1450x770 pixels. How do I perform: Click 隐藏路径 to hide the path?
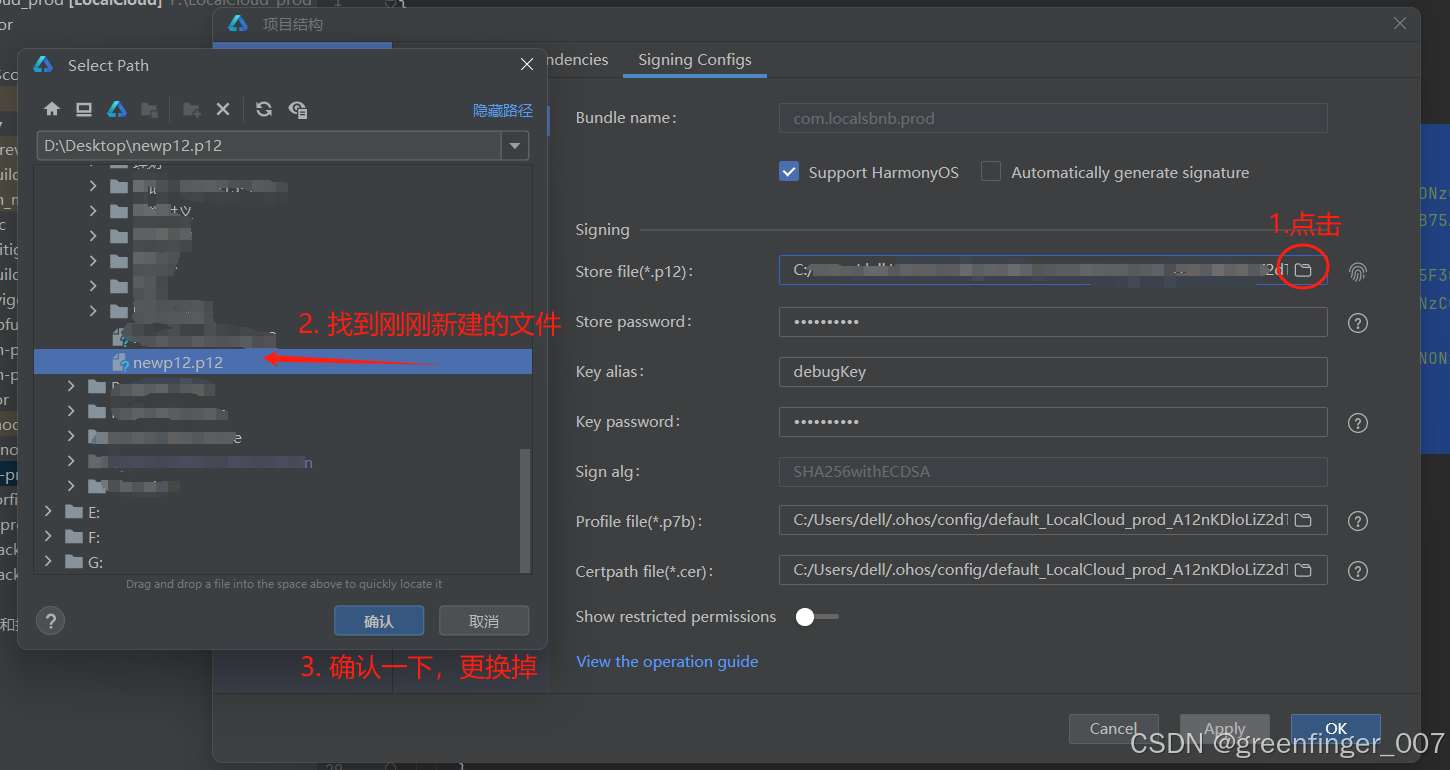(503, 111)
